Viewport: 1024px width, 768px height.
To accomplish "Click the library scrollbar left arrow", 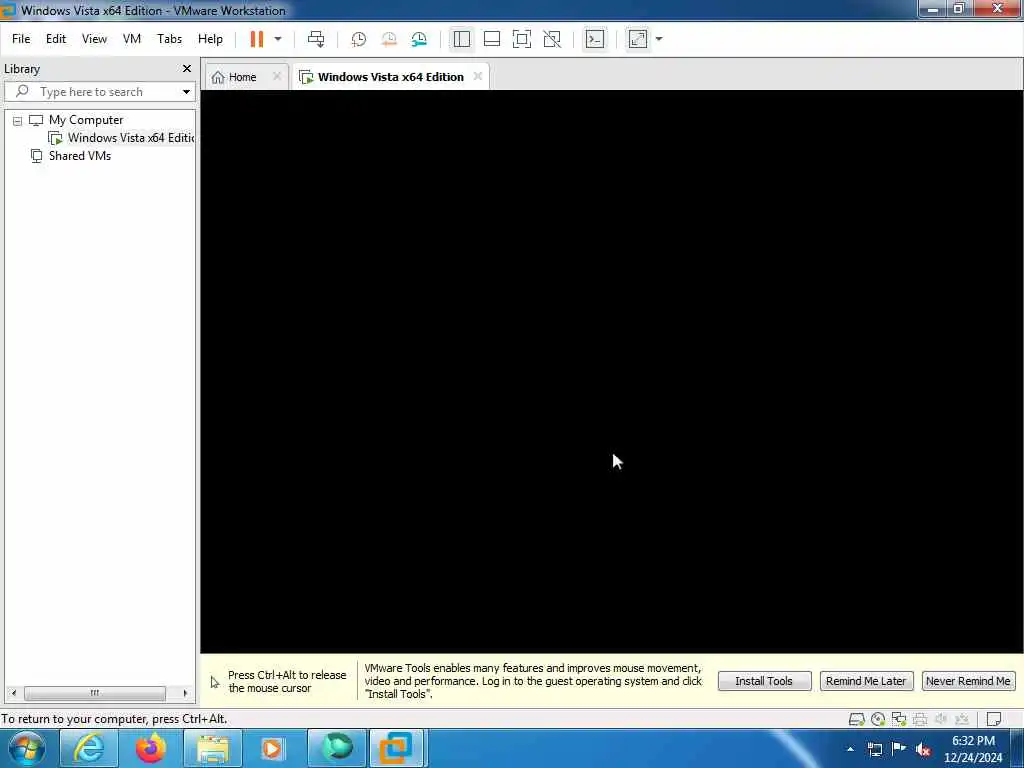I will 14,693.
